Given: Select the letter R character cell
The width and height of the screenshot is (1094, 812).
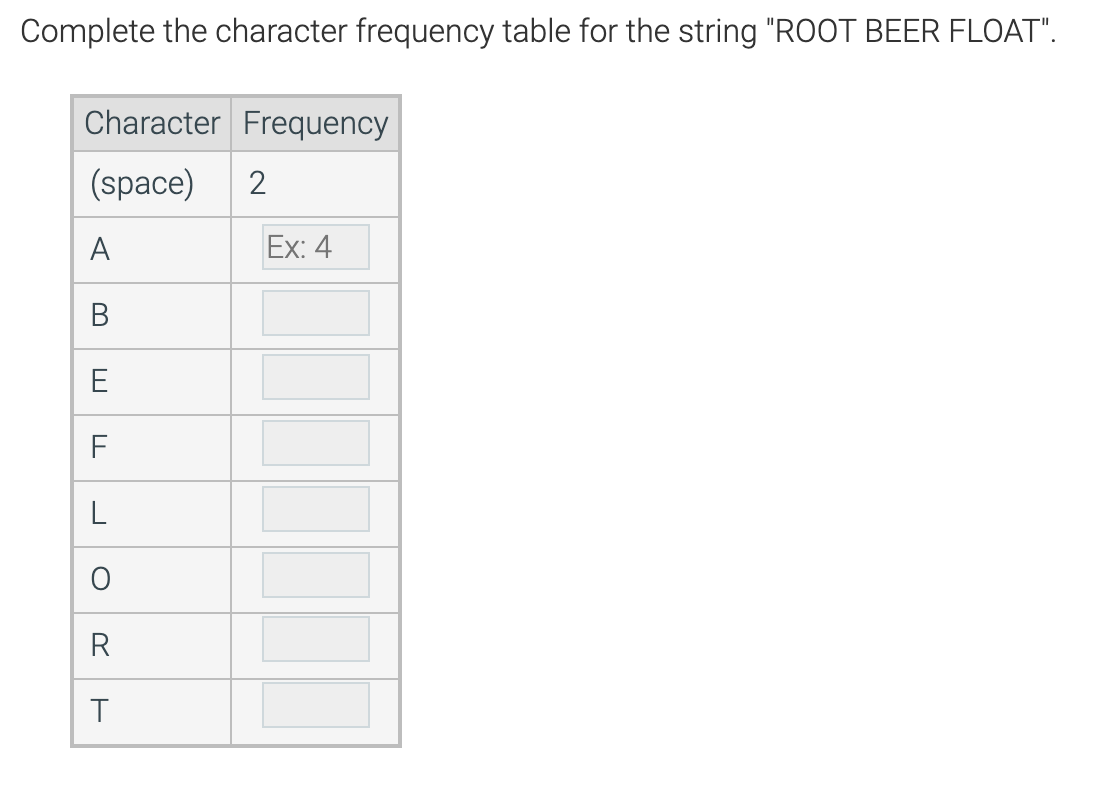Looking at the screenshot, I should [x=152, y=645].
